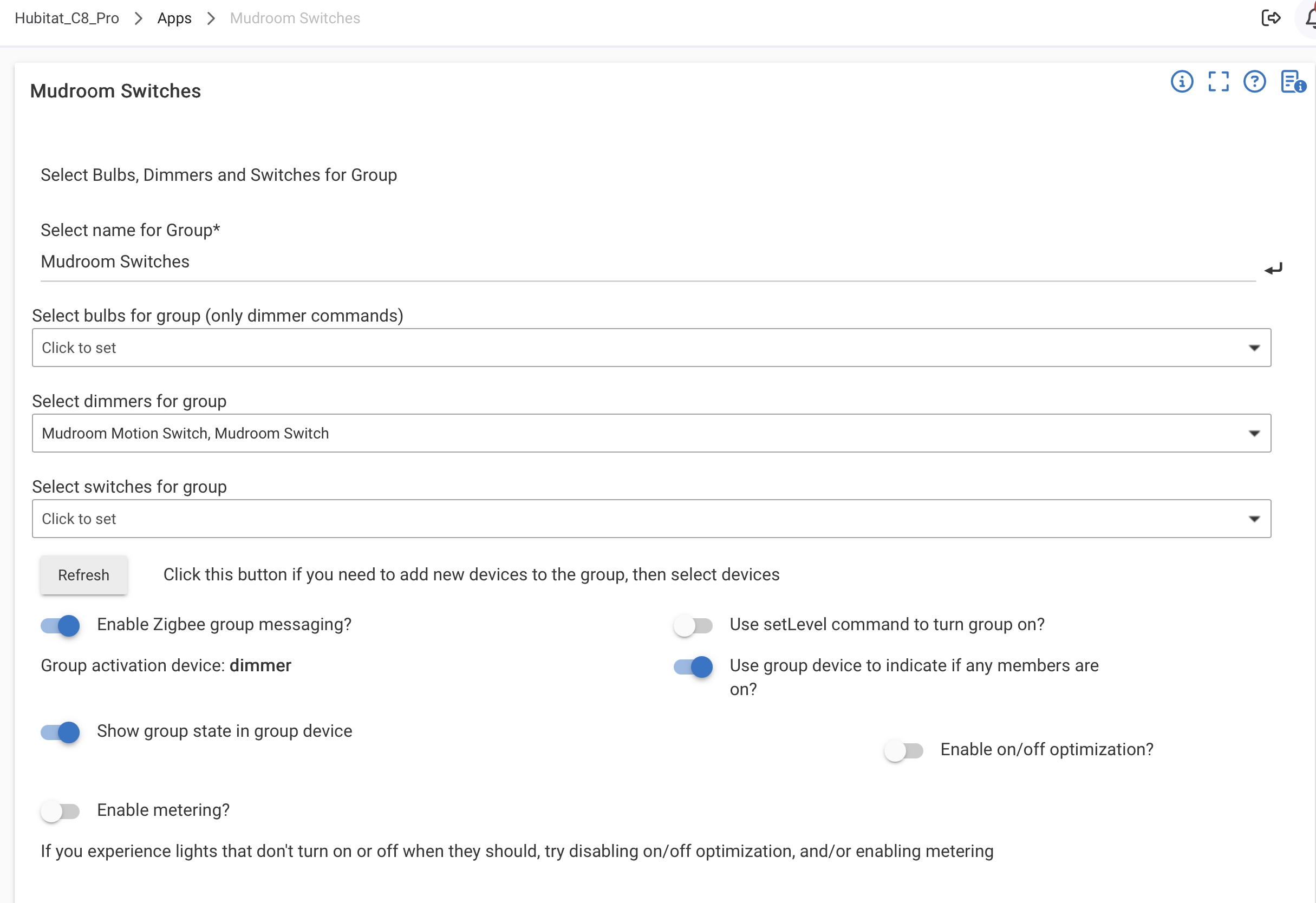Click the logout icon in top bar

[1271, 18]
